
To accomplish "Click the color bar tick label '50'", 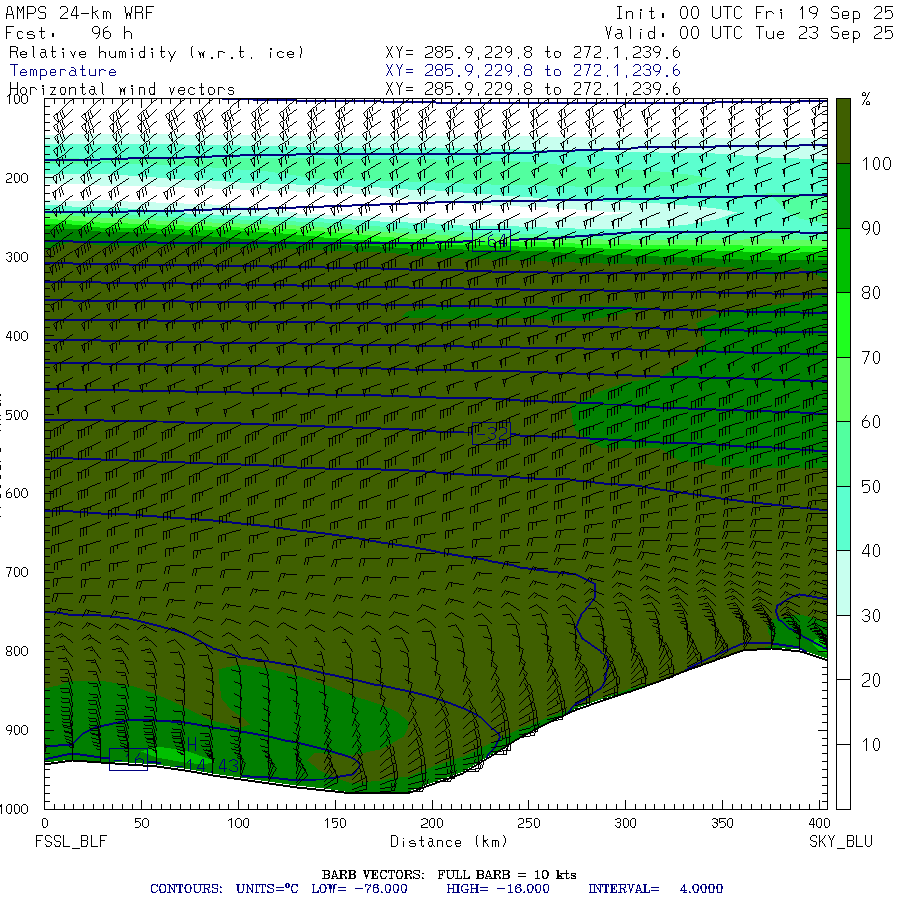I will point(871,487).
